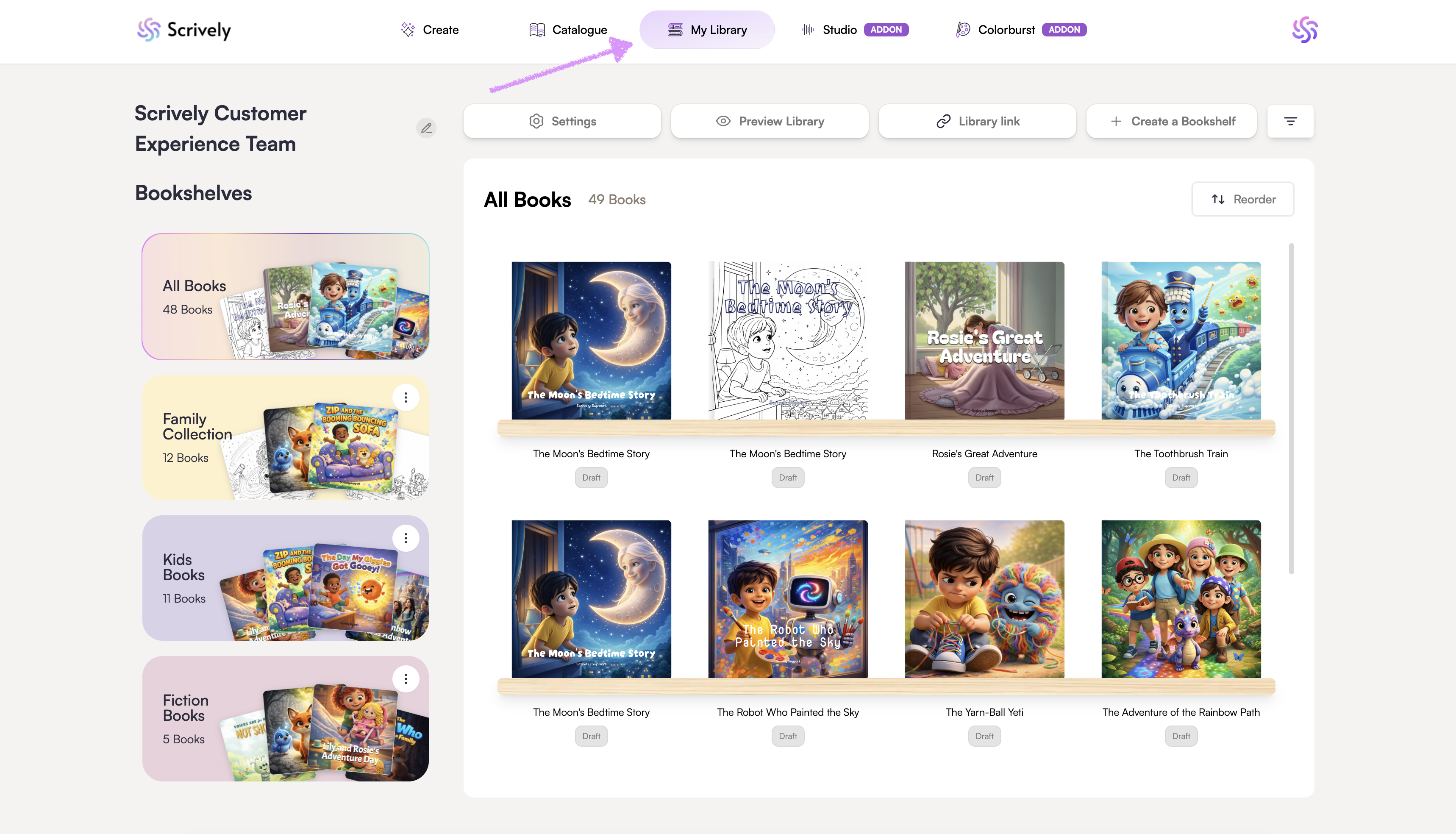Open library Settings button
The width and height of the screenshot is (1456, 834).
[x=562, y=122]
